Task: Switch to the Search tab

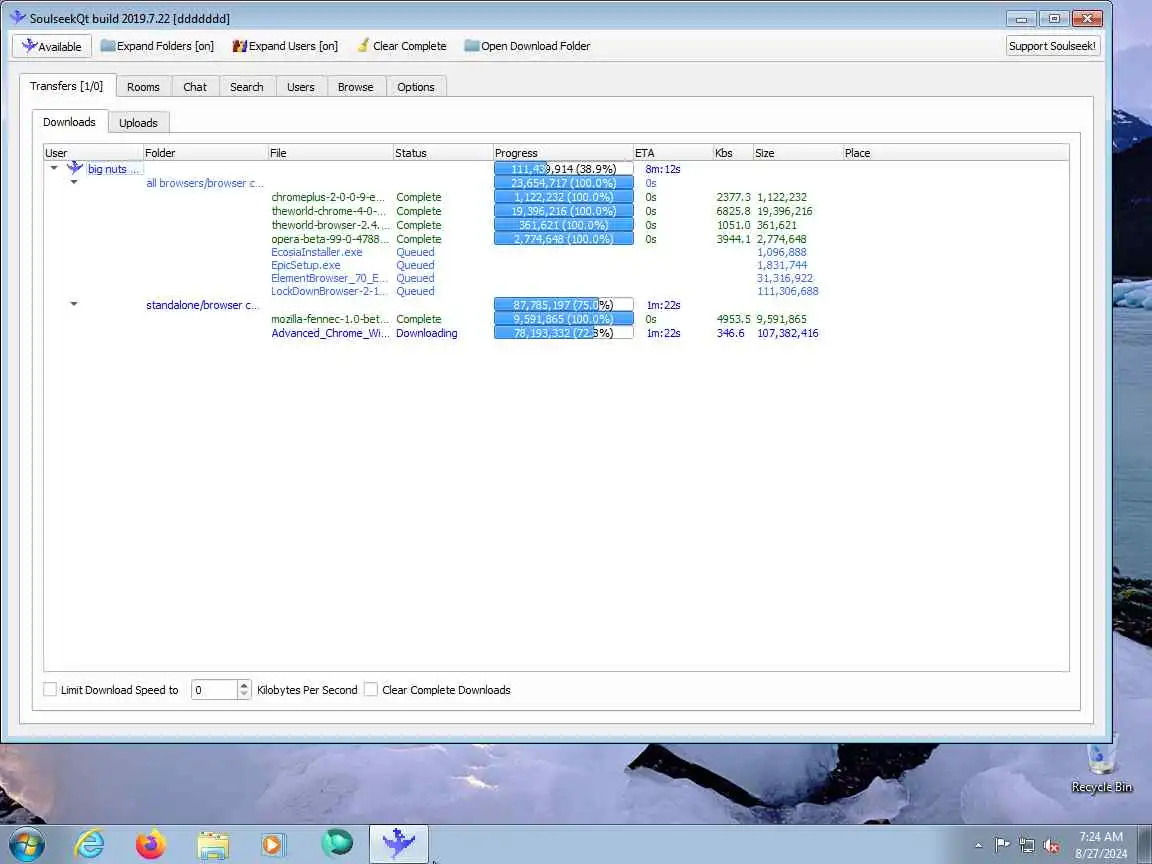Action: pyautogui.click(x=247, y=87)
